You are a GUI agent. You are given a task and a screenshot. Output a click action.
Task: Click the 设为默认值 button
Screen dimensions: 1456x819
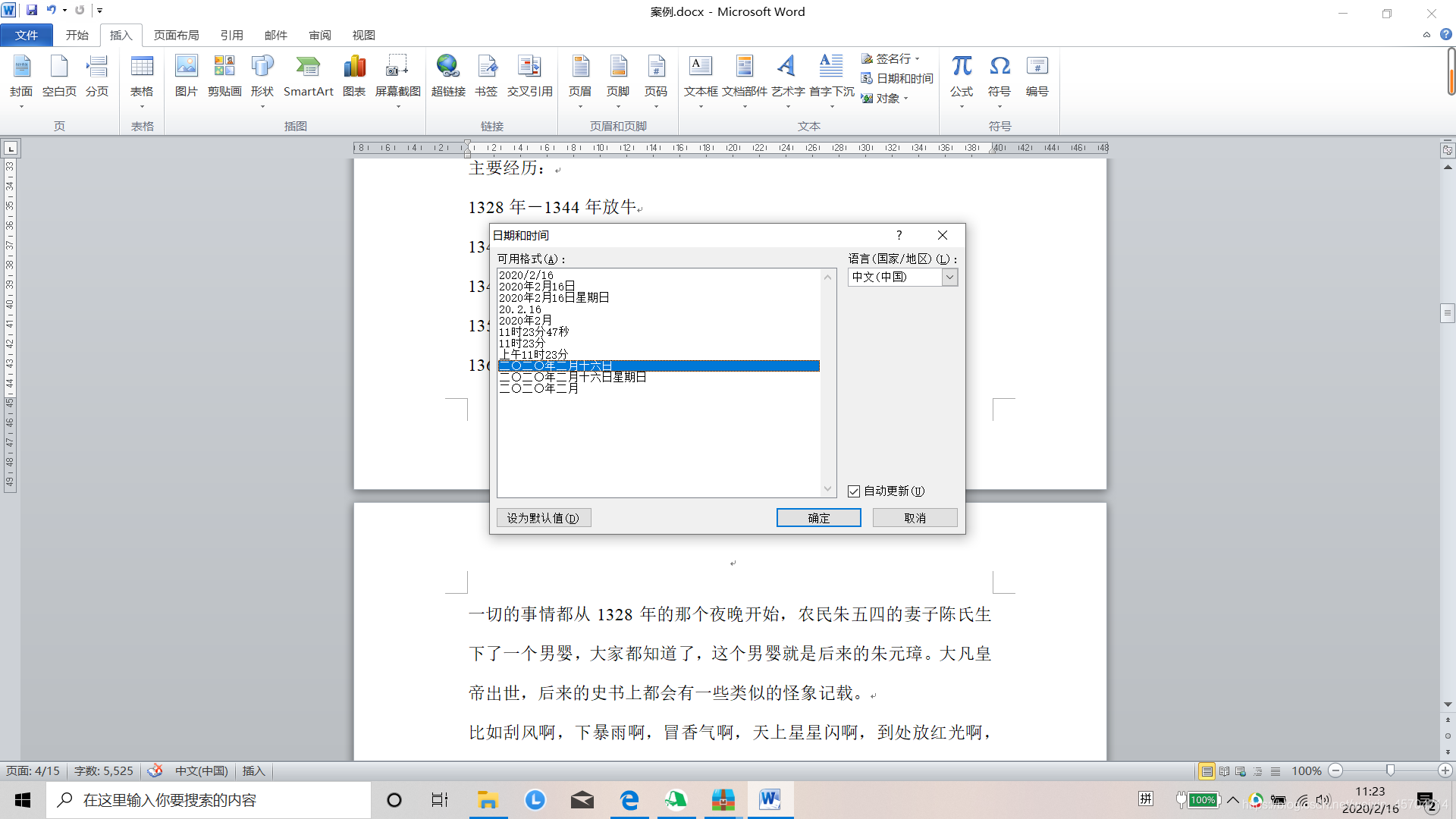click(543, 518)
